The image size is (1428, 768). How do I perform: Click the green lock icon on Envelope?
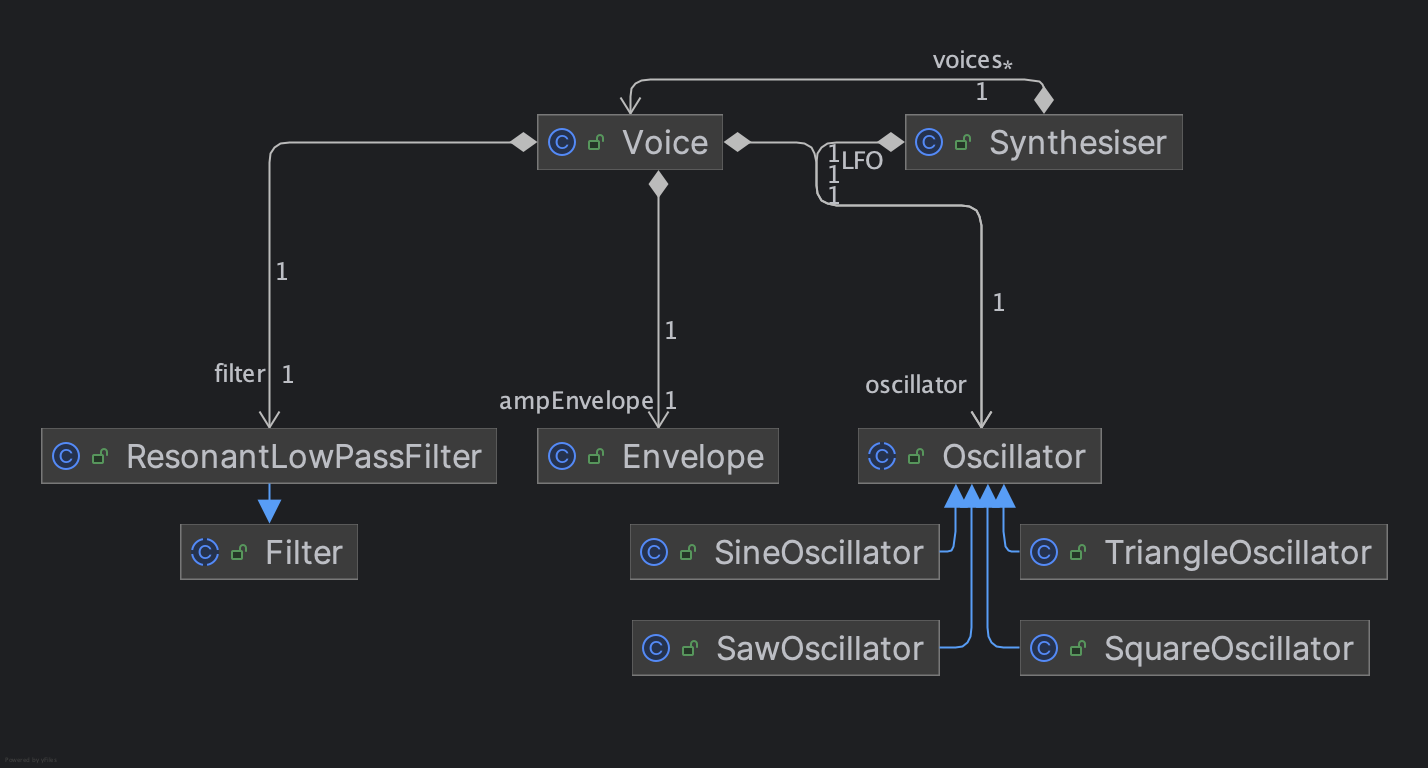pos(596,458)
